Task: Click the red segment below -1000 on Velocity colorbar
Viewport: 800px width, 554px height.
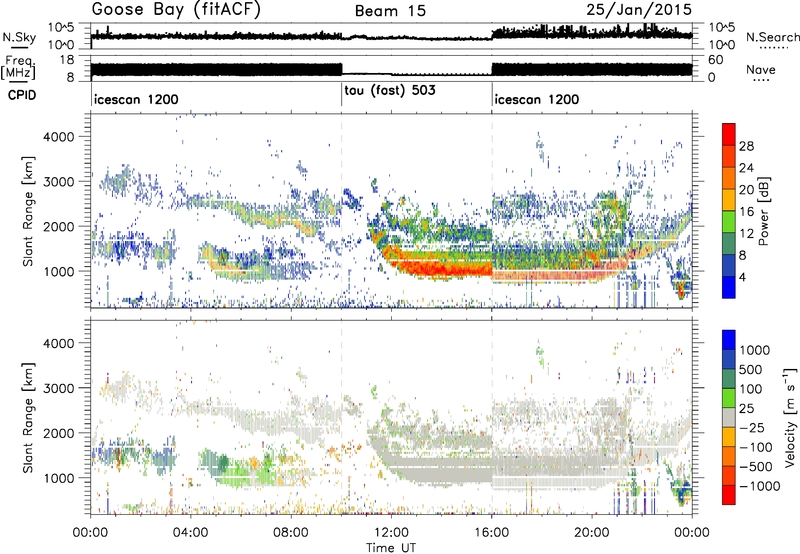Action: pos(729,495)
